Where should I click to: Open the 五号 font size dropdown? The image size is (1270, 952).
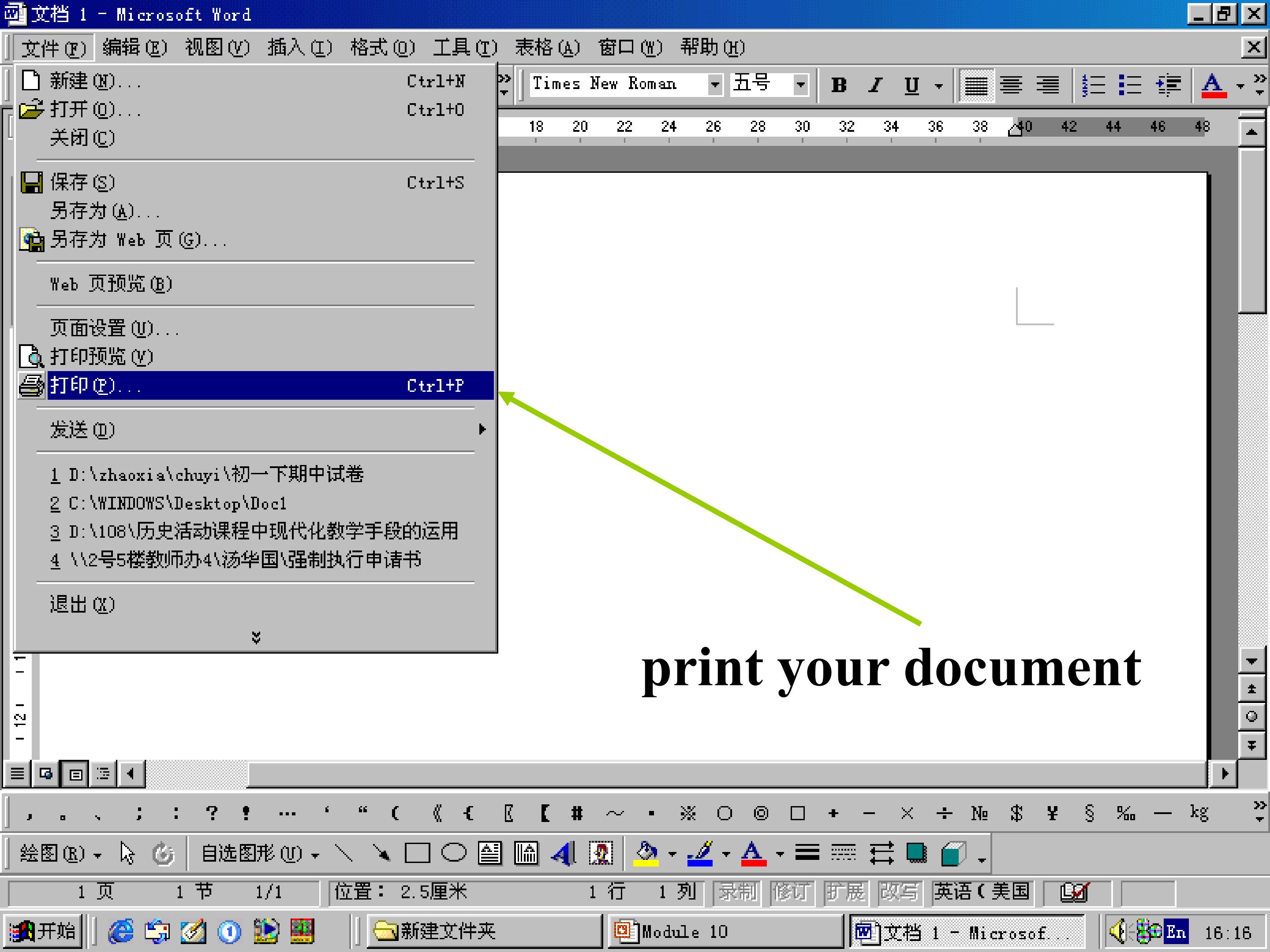801,85
